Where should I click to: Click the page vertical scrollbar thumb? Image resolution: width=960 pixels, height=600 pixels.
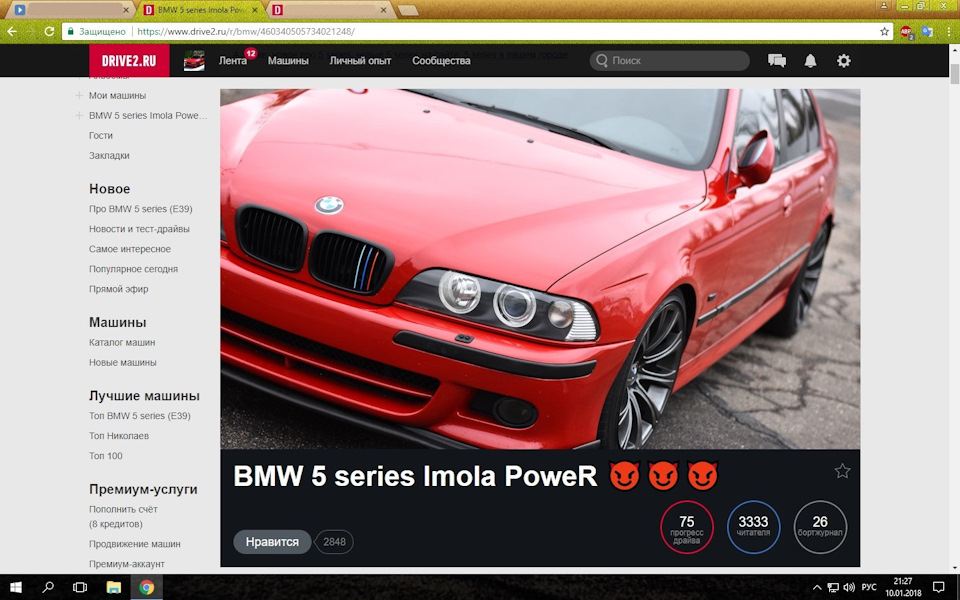(954, 73)
